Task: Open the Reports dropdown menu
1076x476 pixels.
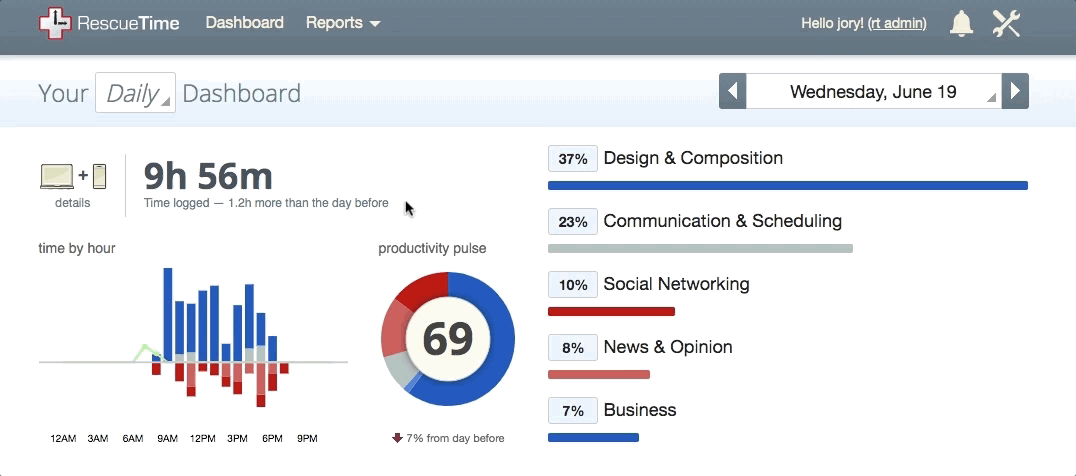Action: pyautogui.click(x=342, y=23)
